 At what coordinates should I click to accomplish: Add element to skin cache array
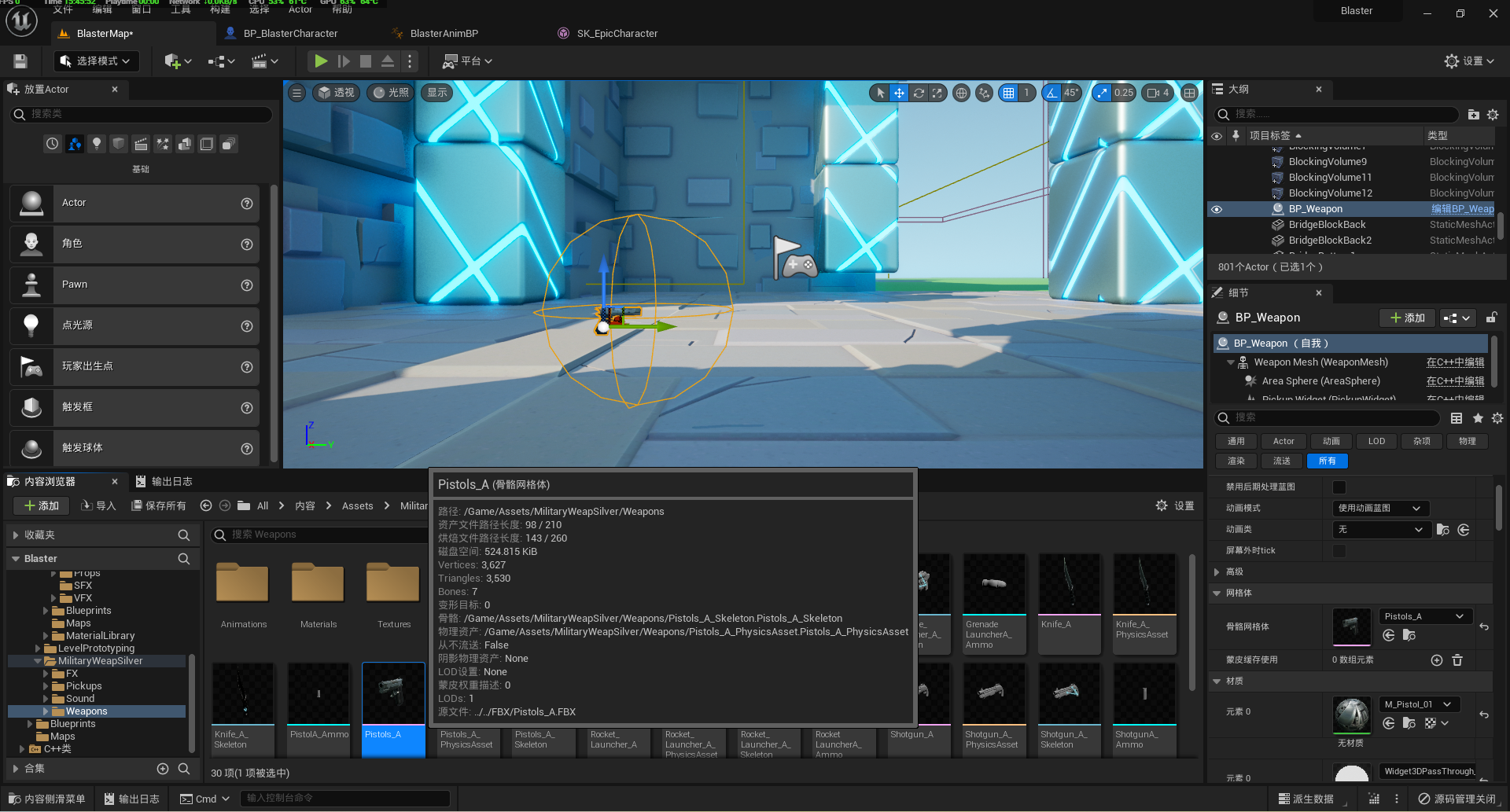tap(1437, 660)
